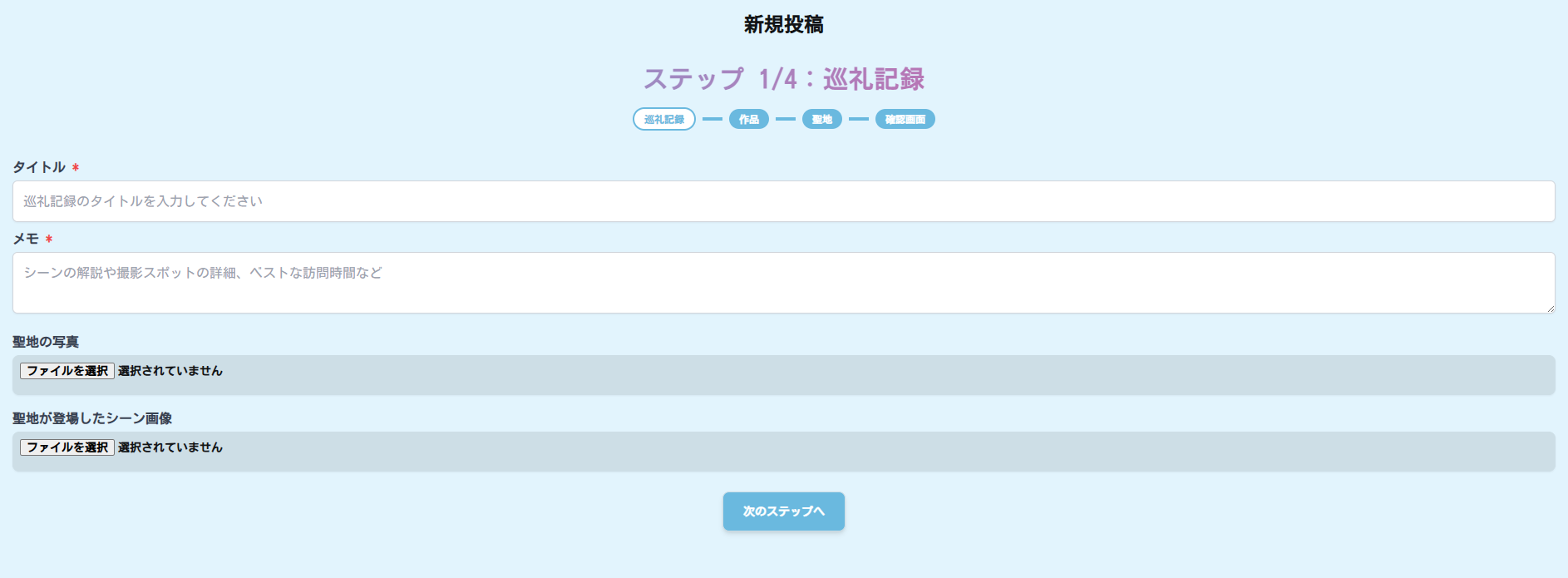Jump to the 確認画面 step

tap(905, 119)
